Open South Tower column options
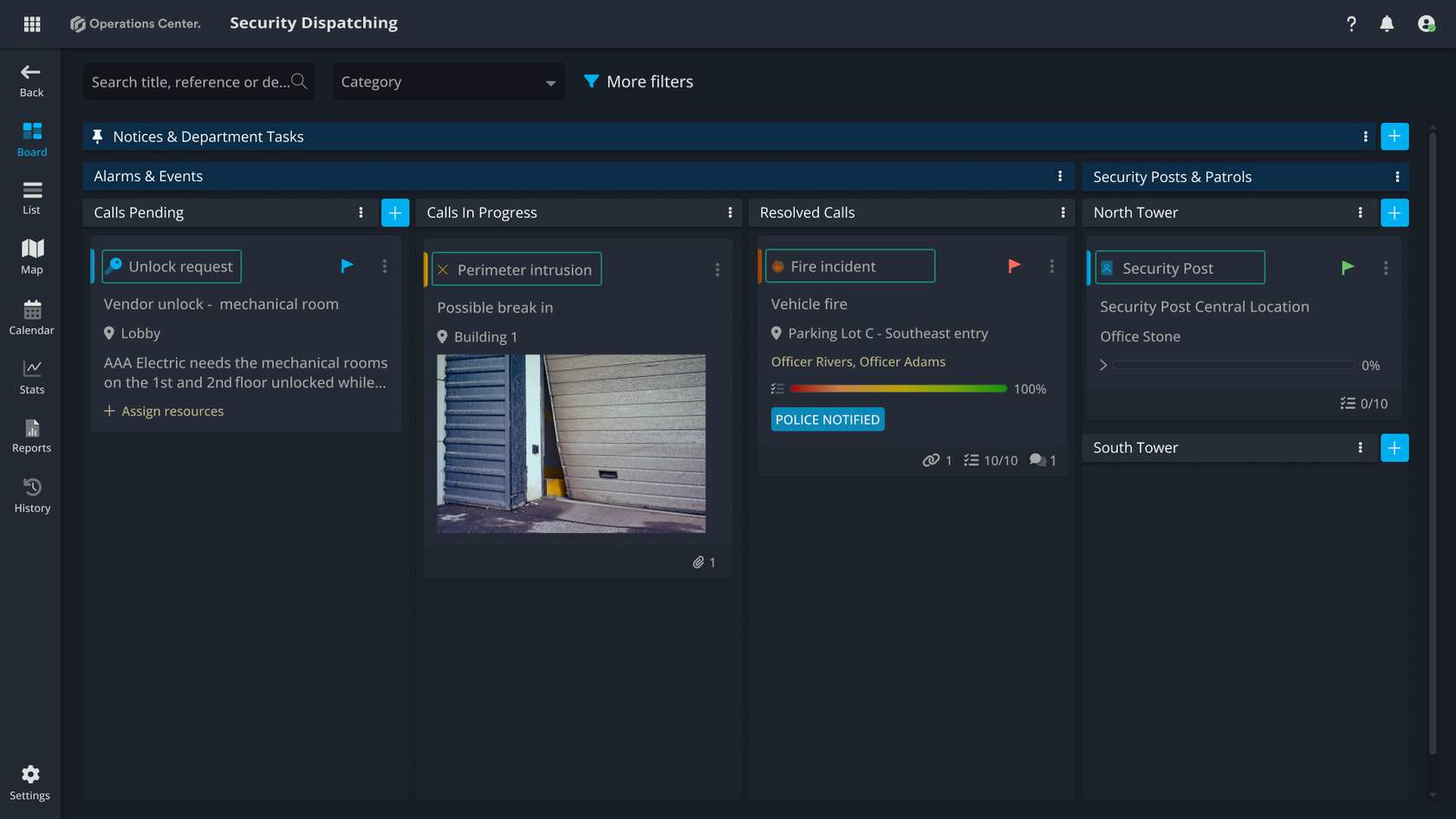The image size is (1456, 819). coord(1360,447)
